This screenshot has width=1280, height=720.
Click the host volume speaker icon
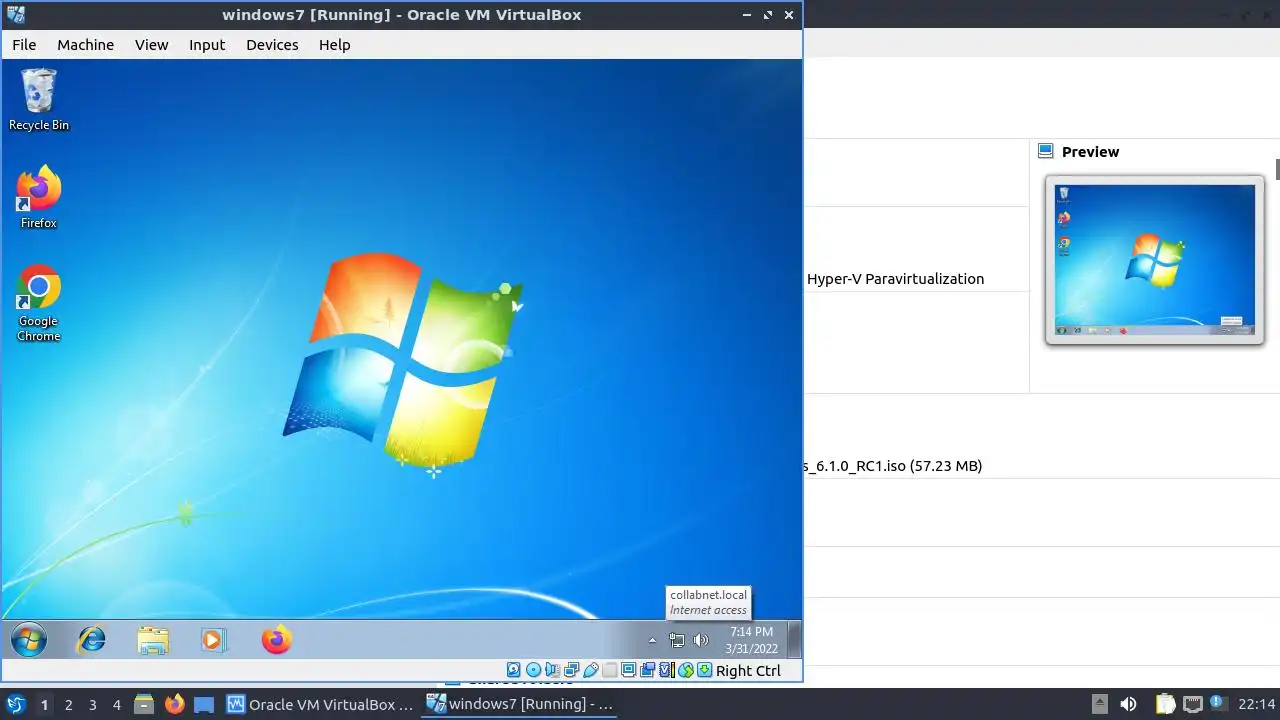coord(1129,704)
